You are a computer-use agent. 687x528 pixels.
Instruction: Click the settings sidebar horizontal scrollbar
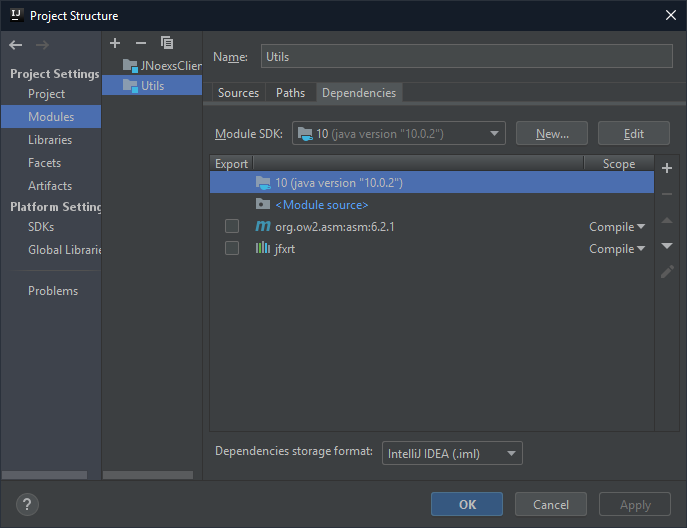coord(44,475)
